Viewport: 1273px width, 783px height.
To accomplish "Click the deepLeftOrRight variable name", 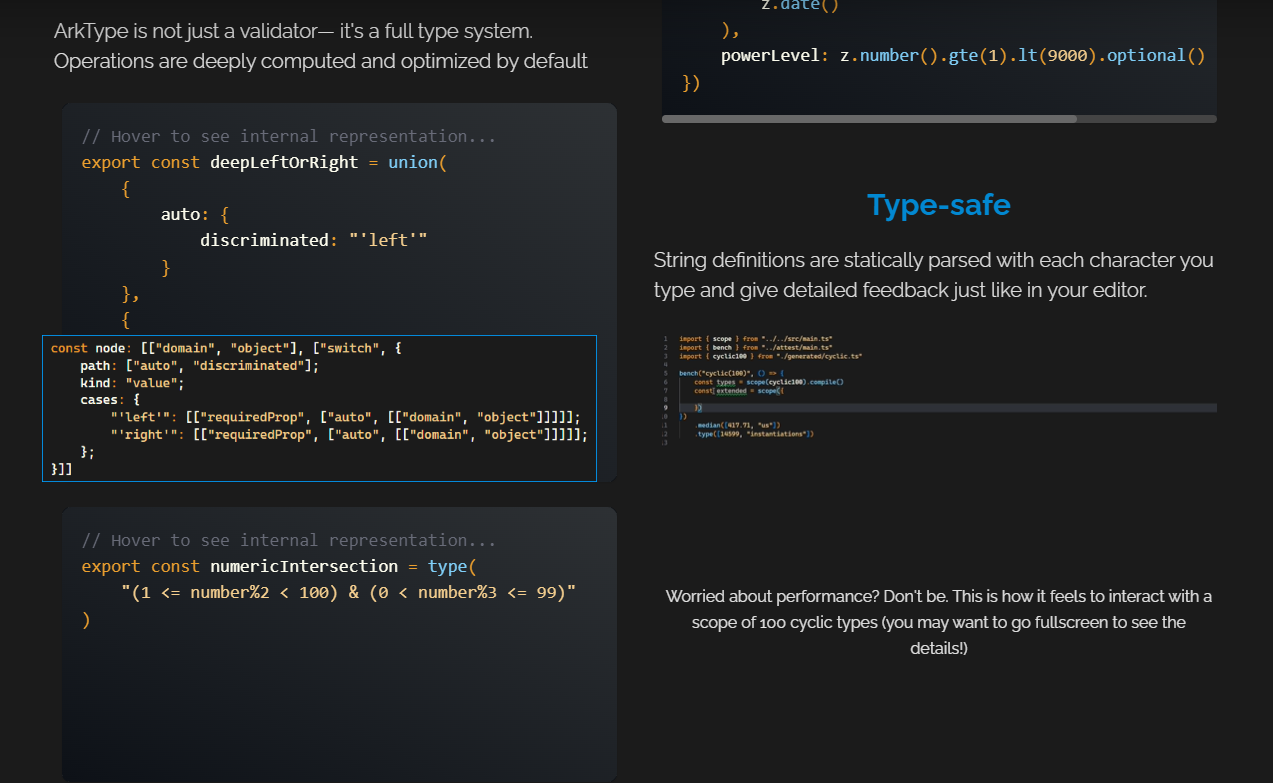I will click(x=284, y=162).
